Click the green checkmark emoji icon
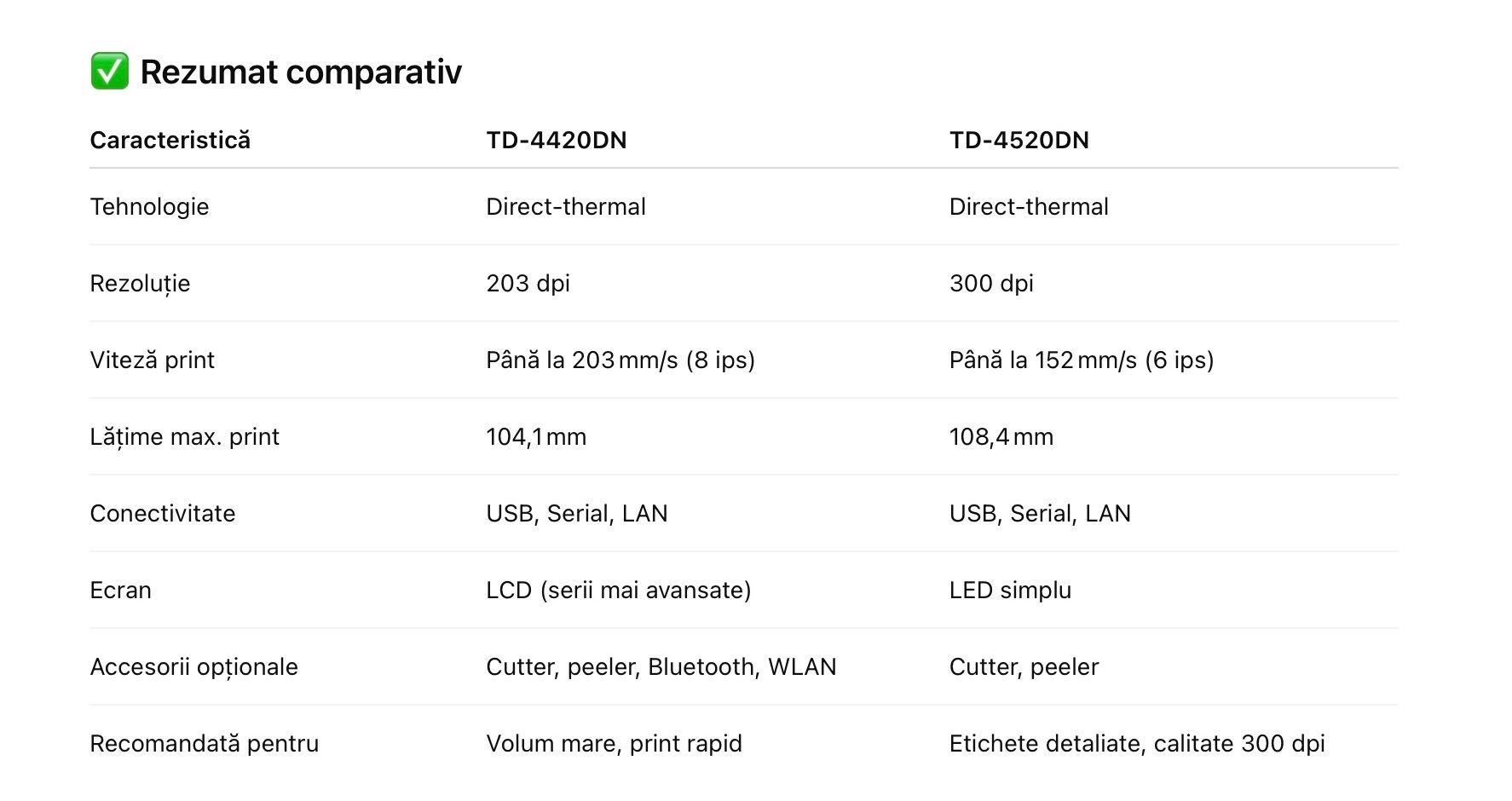The image size is (1512, 801). pos(109,71)
